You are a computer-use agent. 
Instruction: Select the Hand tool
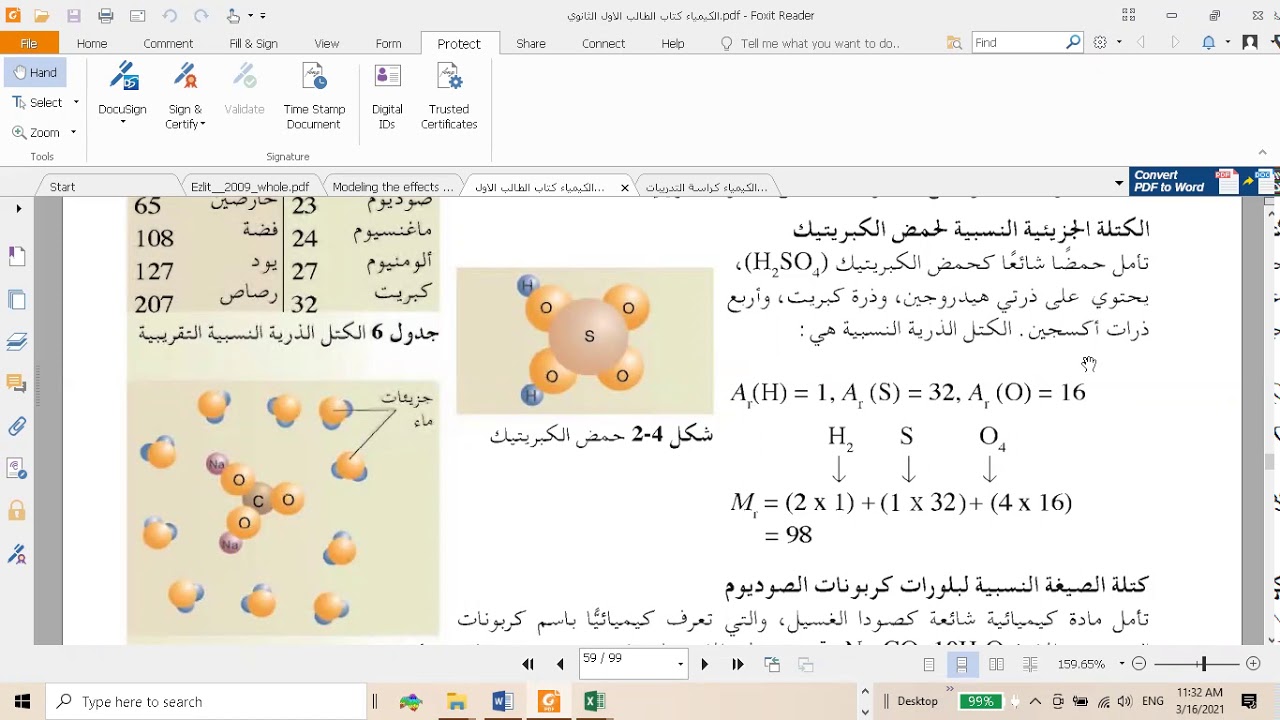tap(35, 72)
